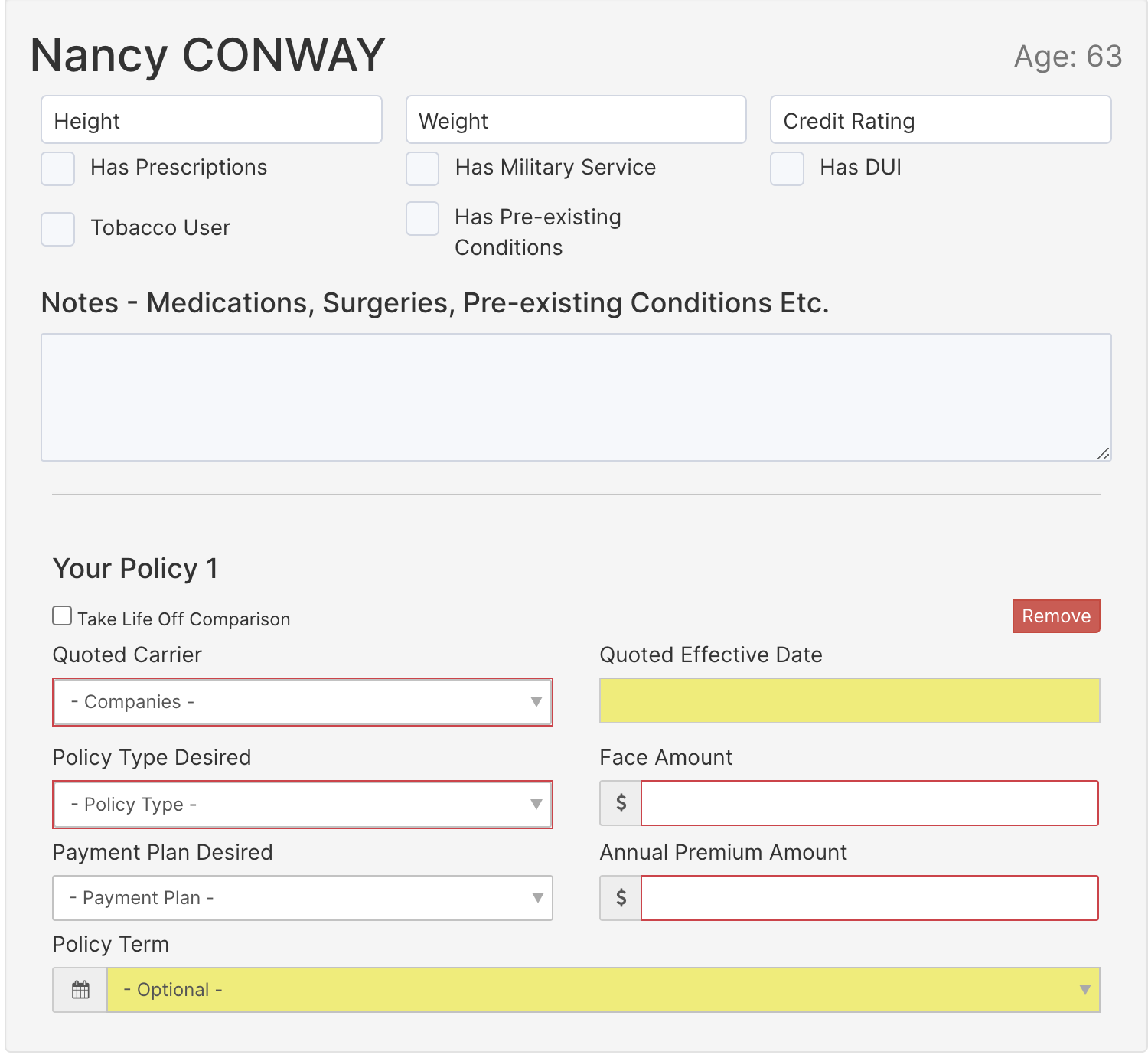
Task: Remove Your Policy 1 with the Remove button
Action: click(1056, 616)
